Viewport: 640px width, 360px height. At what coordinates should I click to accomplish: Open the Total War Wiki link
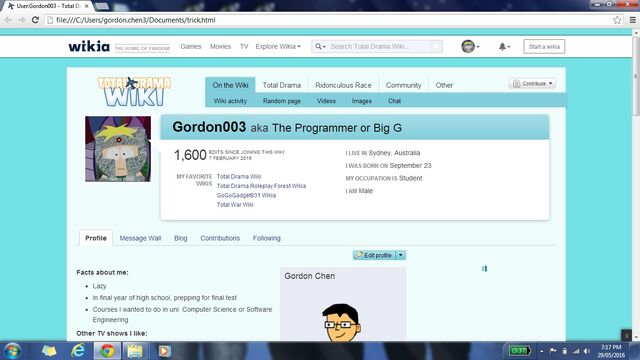235,204
